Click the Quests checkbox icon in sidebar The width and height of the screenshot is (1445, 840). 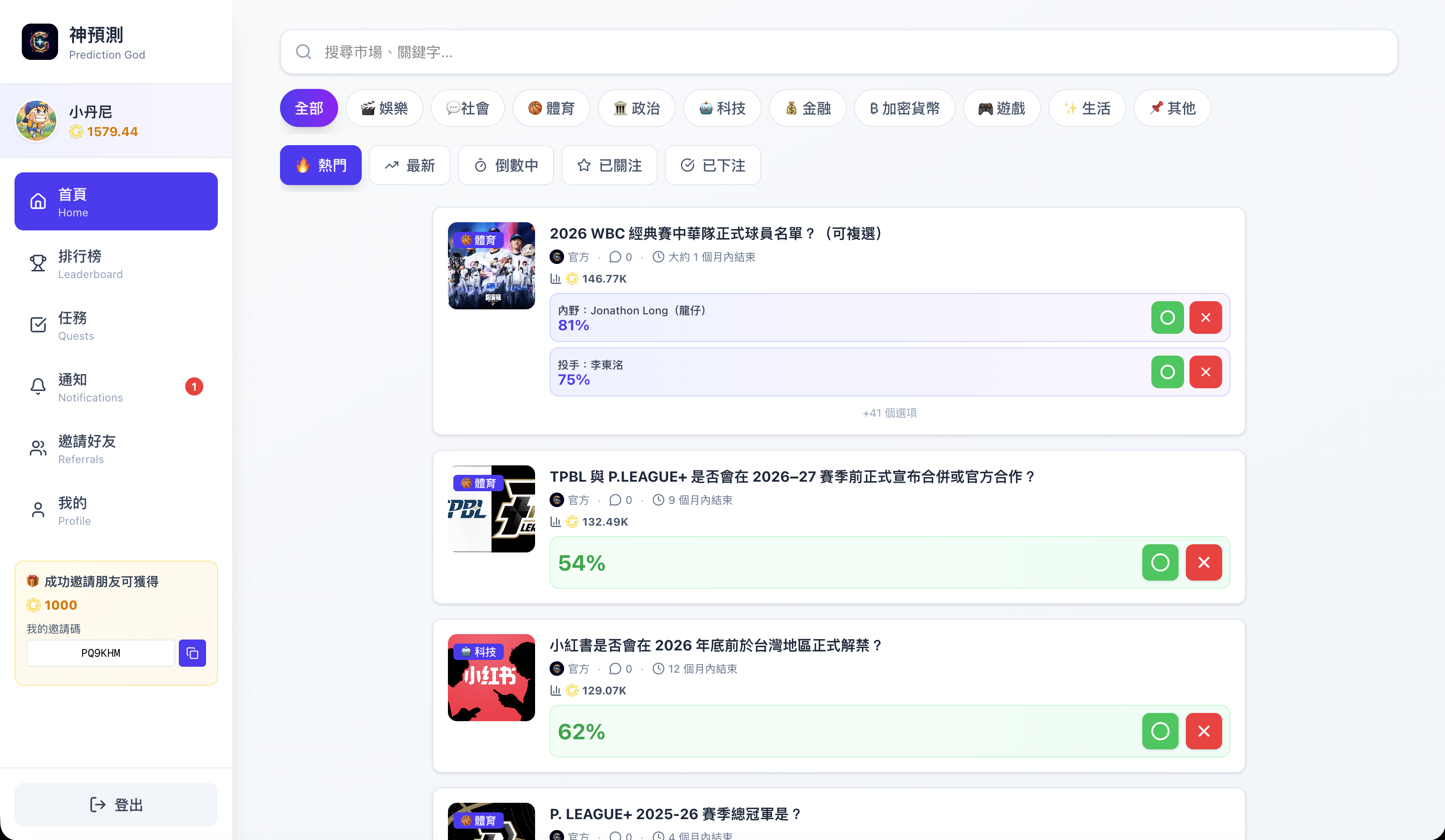point(38,325)
